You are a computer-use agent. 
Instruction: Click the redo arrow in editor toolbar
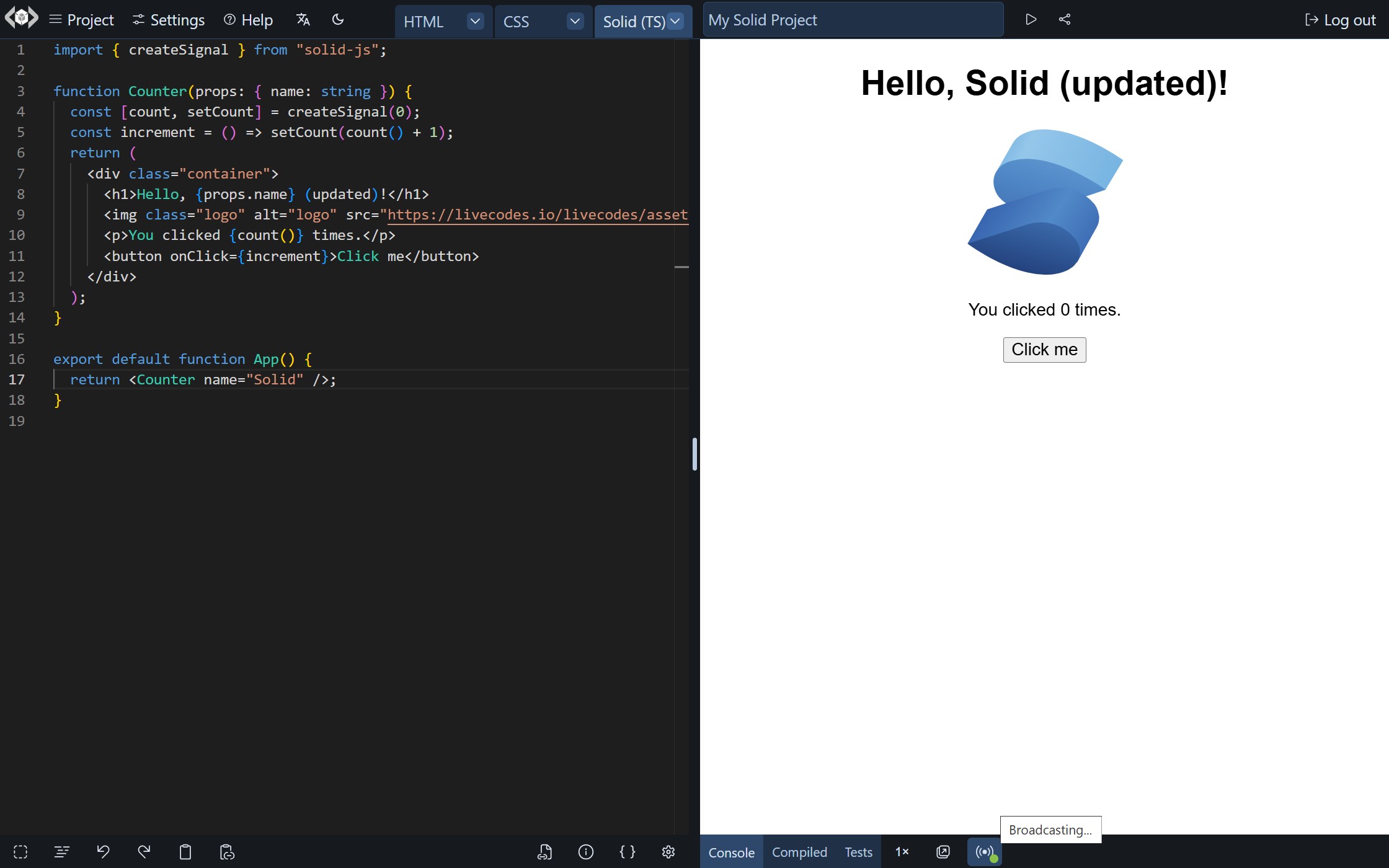tap(144, 852)
